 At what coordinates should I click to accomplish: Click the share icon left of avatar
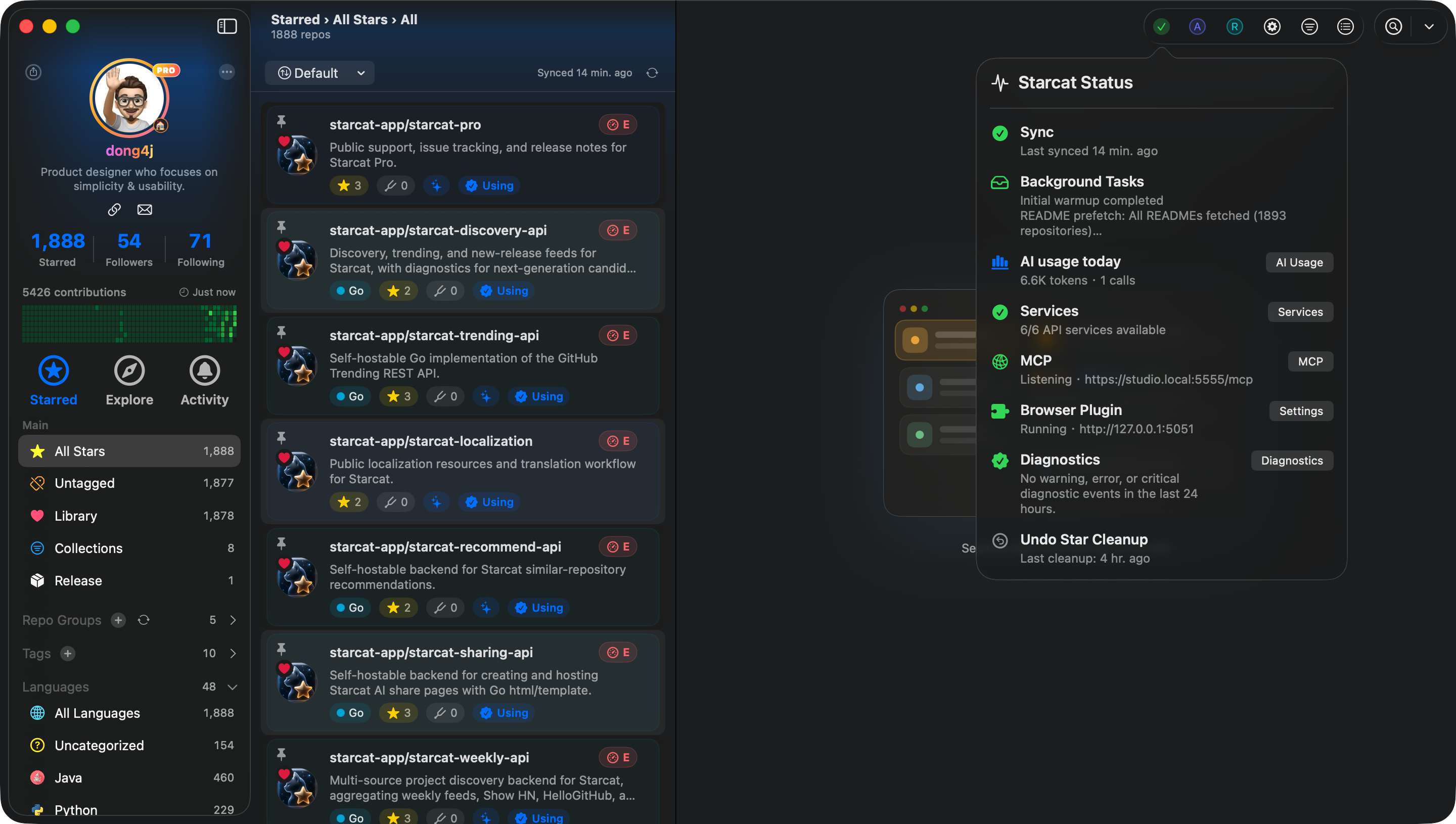point(34,72)
